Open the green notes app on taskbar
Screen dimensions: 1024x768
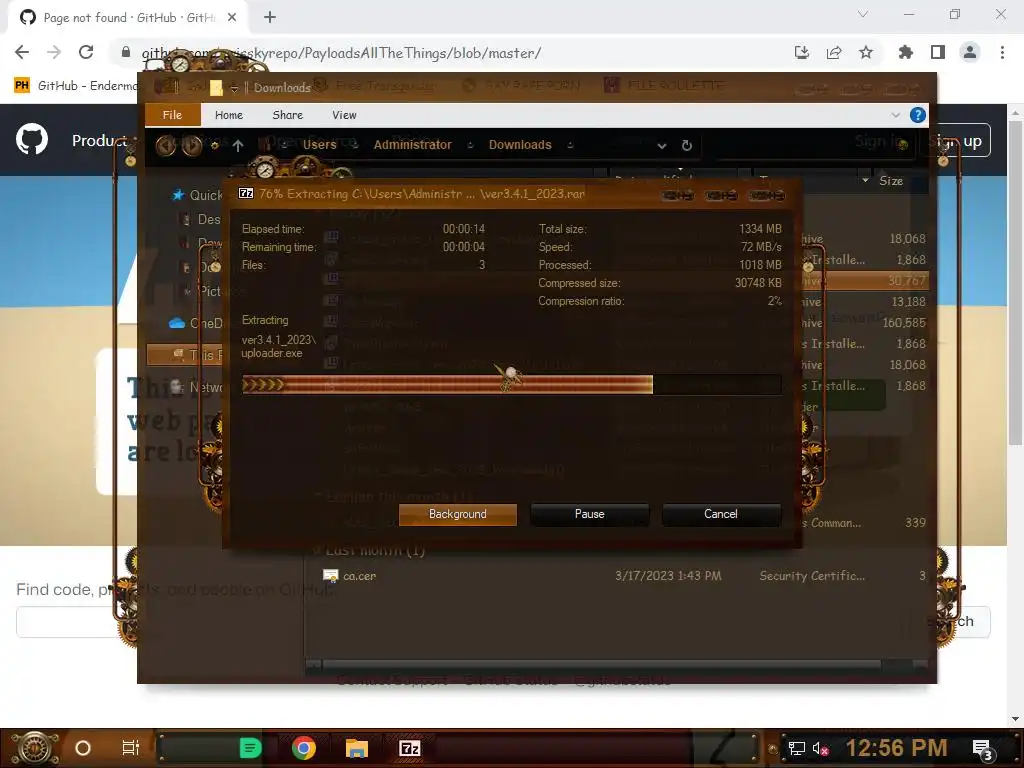pos(250,748)
